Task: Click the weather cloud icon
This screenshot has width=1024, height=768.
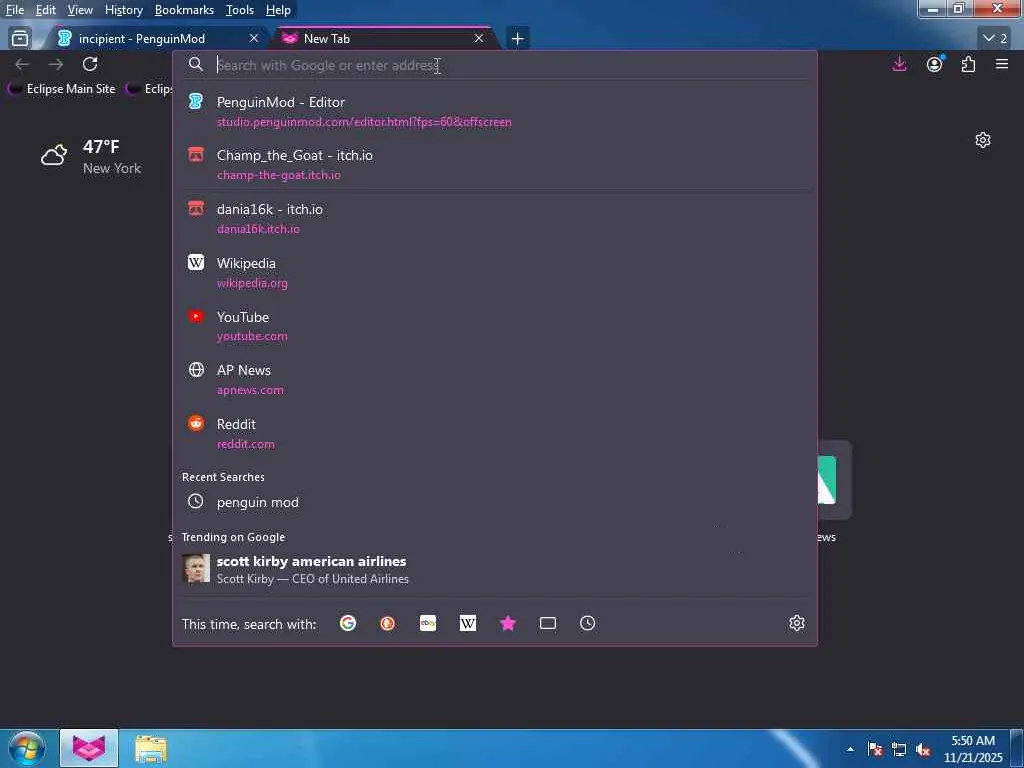Action: pyautogui.click(x=54, y=155)
